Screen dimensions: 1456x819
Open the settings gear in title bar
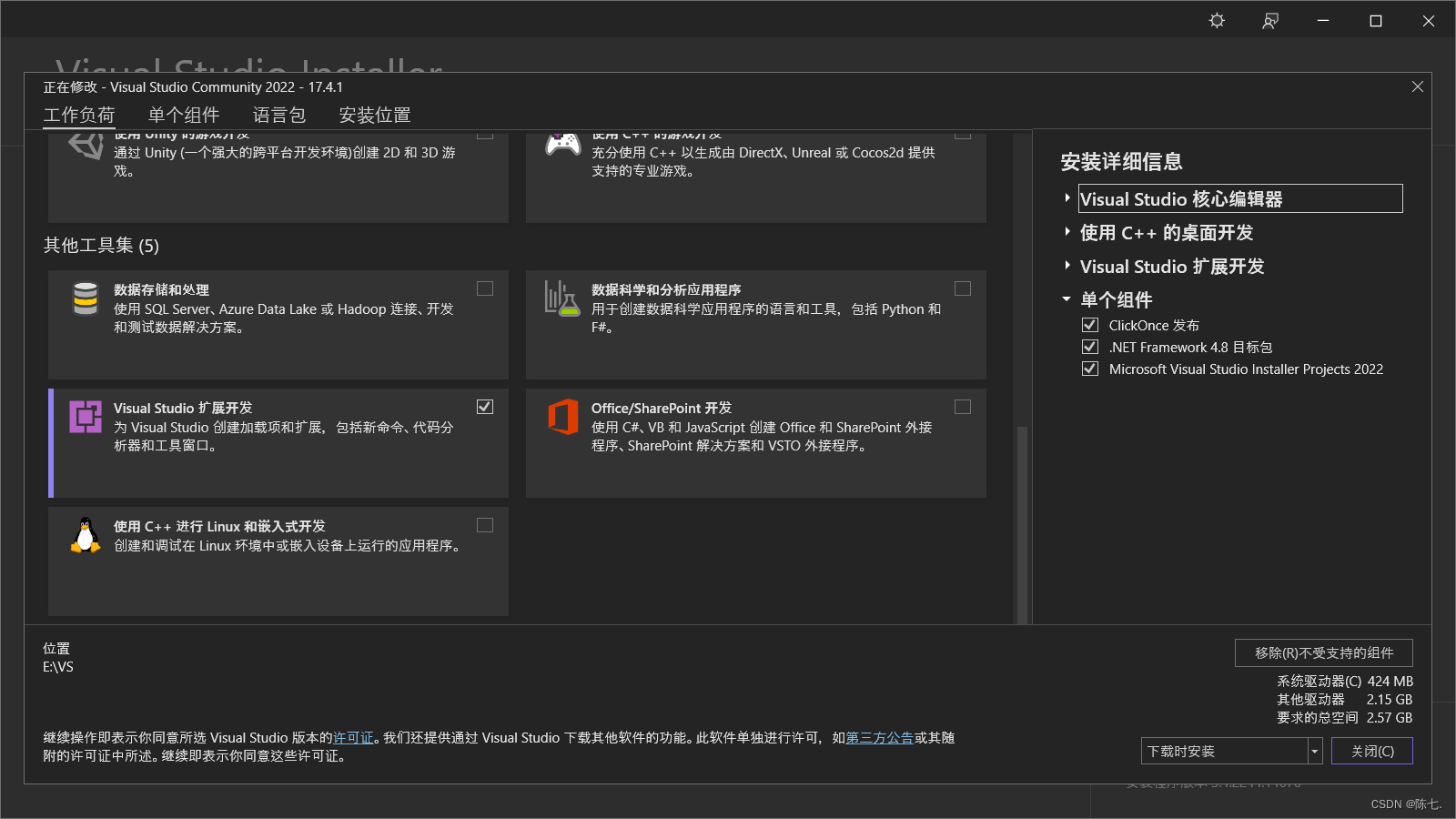point(1217,20)
